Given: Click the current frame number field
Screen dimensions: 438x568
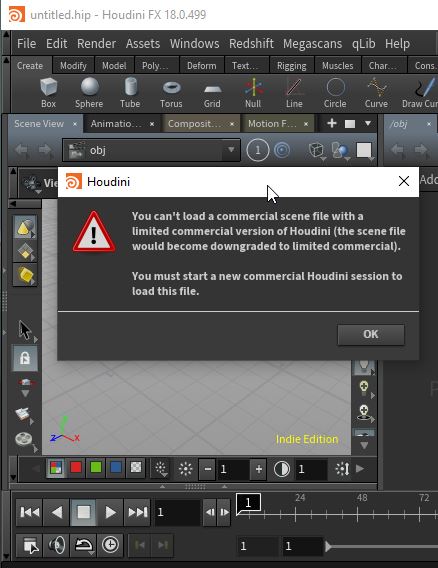Looking at the screenshot, I should coord(177,512).
